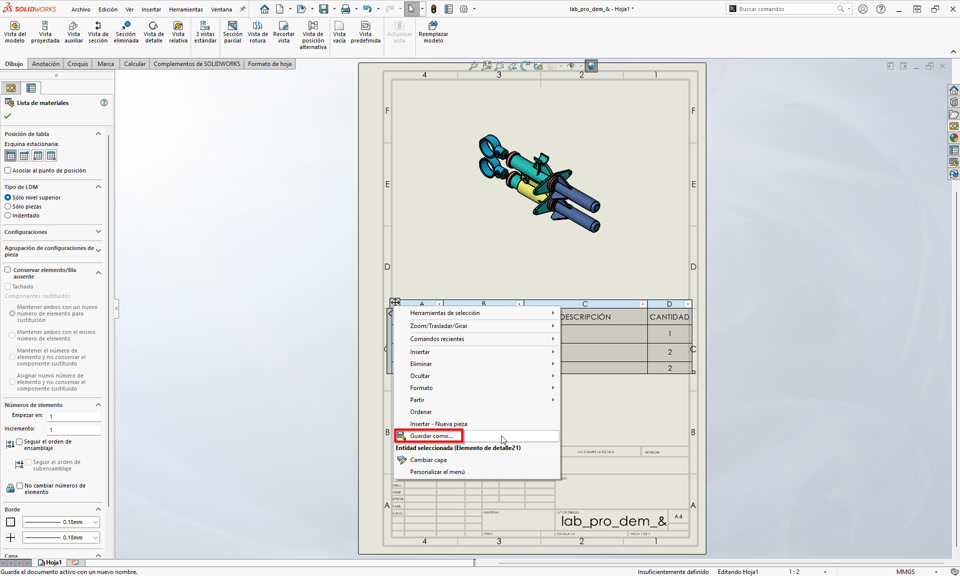960x576 pixels.
Task: Open the Herramientas menu
Action: 185,9
